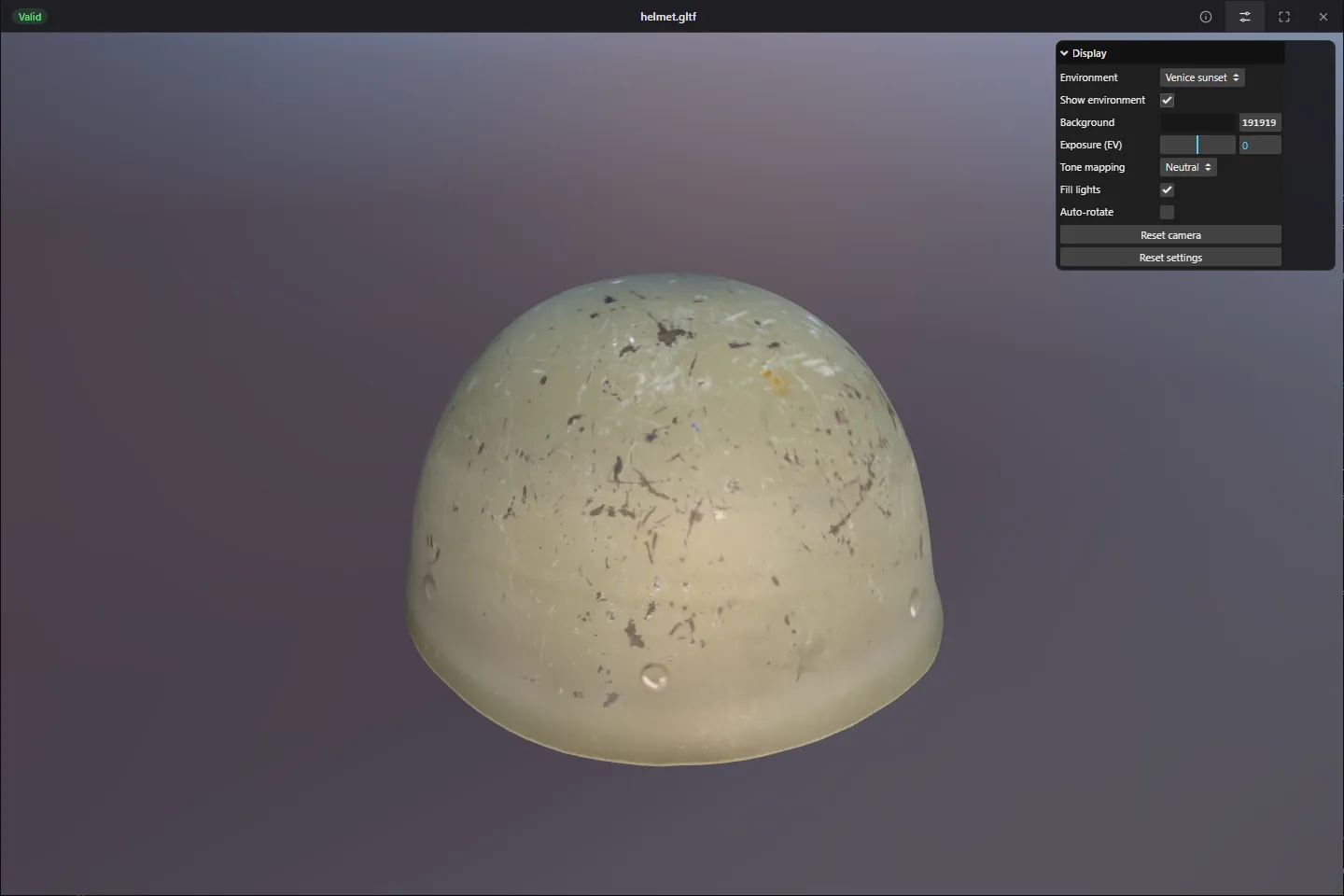Enable the Auto-rotate checkbox
Screen dimensions: 1344x896
pyautogui.click(x=1167, y=212)
